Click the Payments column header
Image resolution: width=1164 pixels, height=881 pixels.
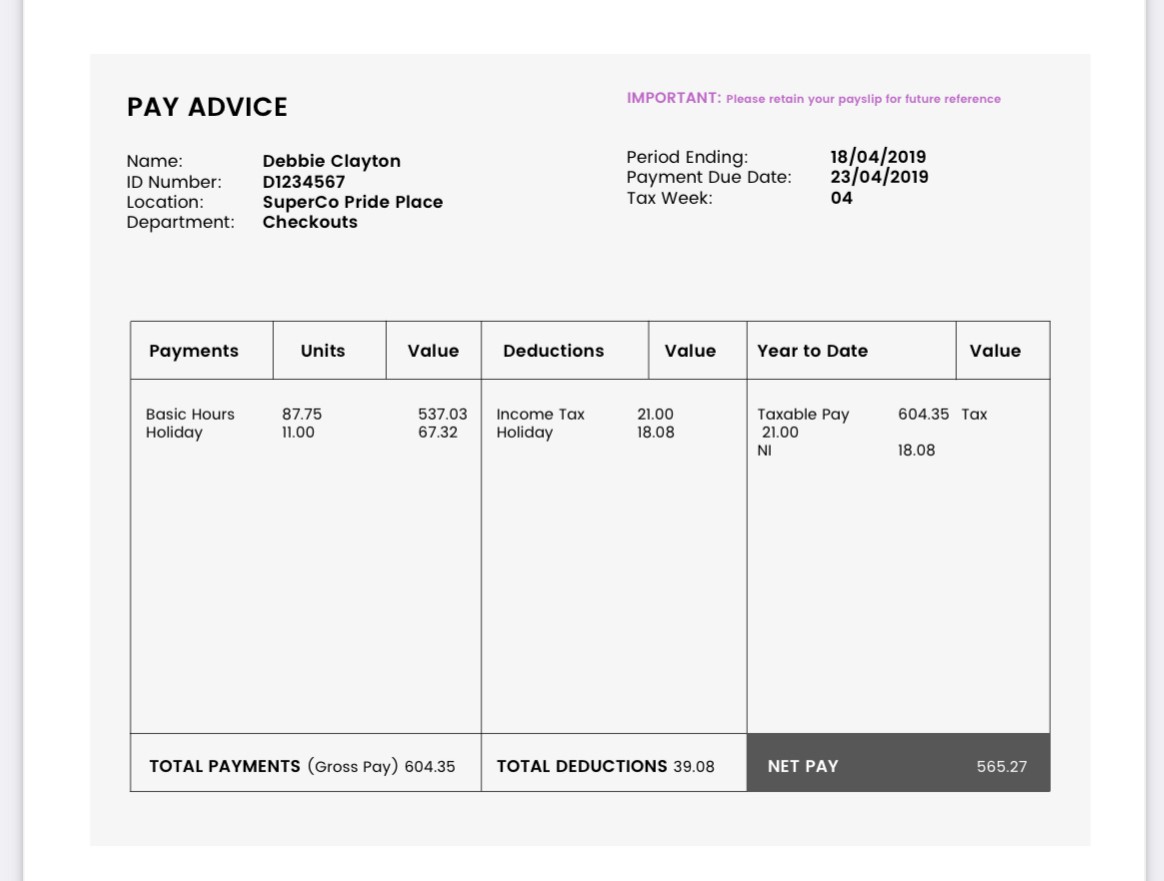(x=194, y=351)
